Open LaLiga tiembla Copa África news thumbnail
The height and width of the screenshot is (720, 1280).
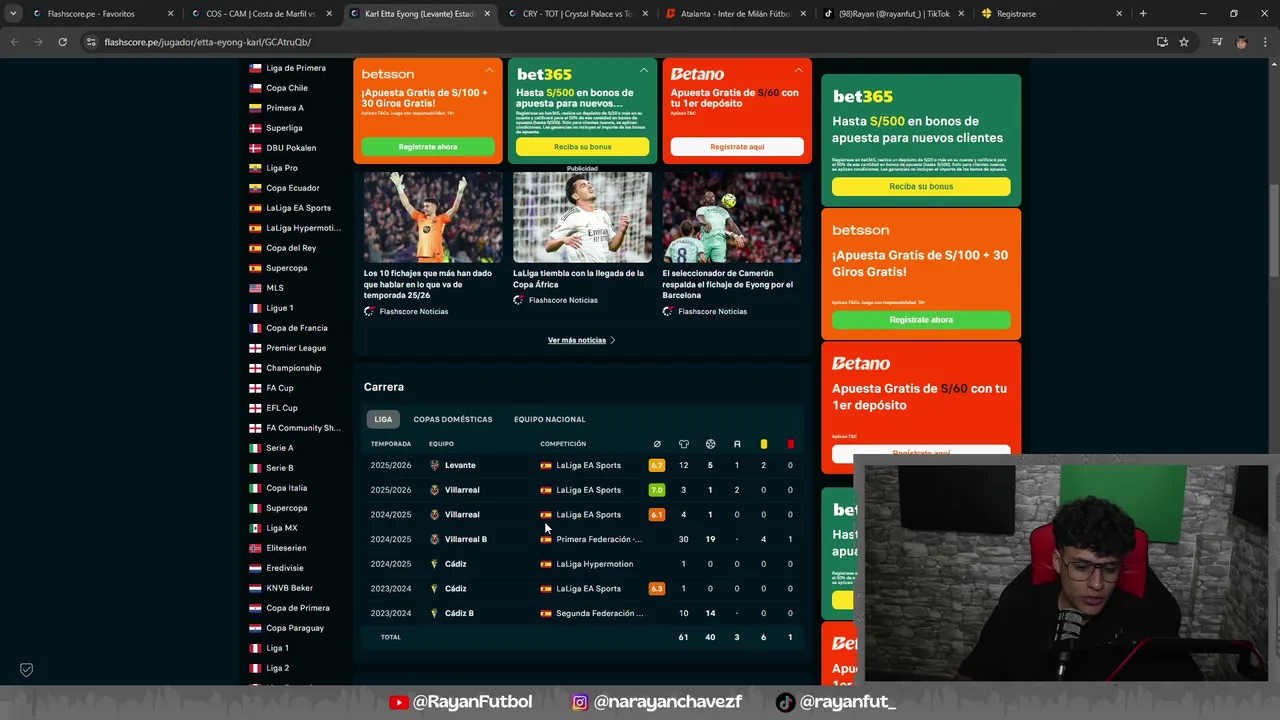coord(582,217)
